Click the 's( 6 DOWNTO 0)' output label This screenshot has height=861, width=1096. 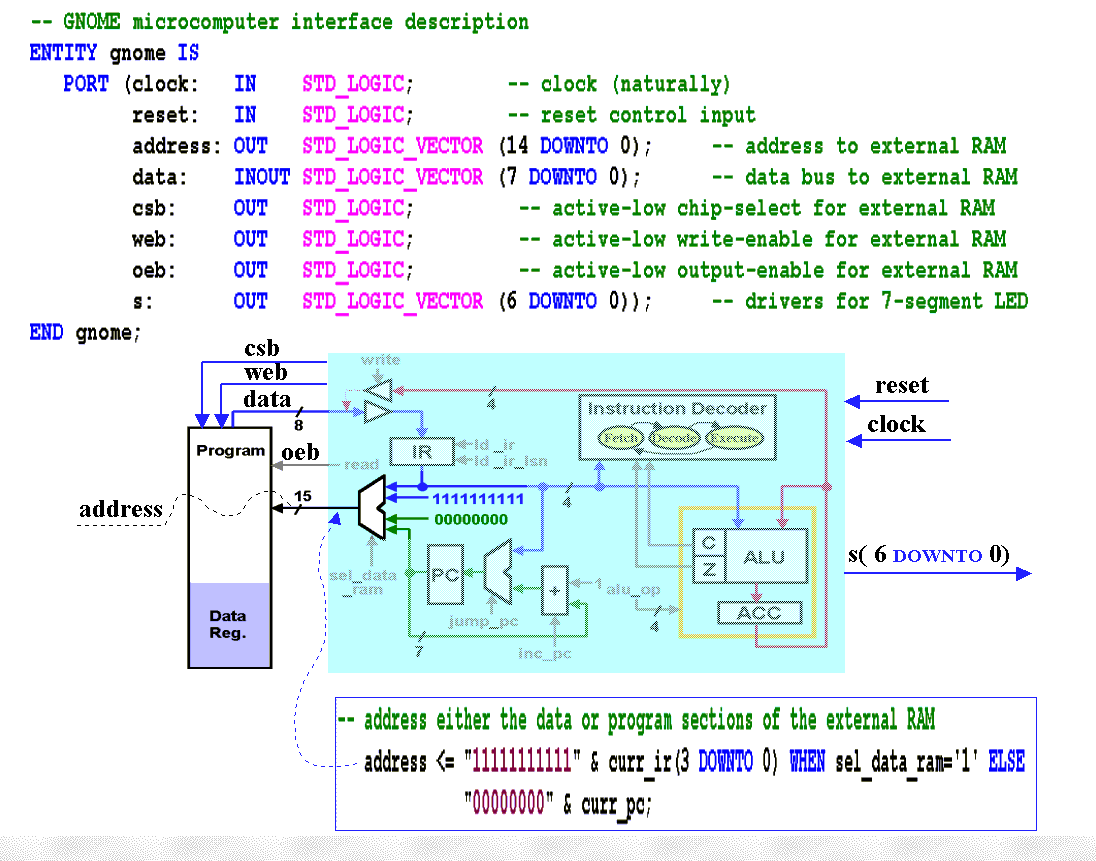[929, 555]
